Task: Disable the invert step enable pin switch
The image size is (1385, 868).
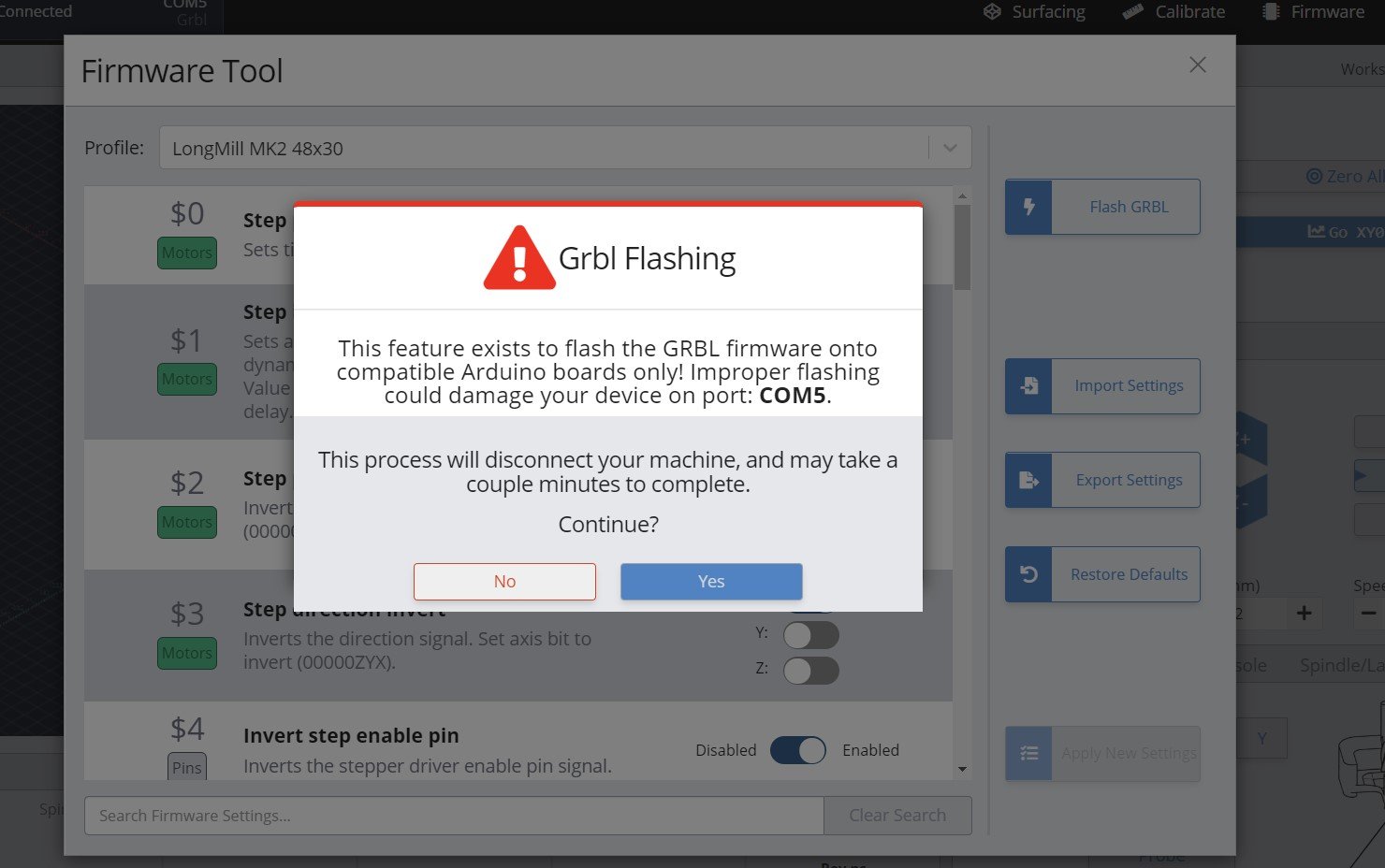Action: pos(797,750)
